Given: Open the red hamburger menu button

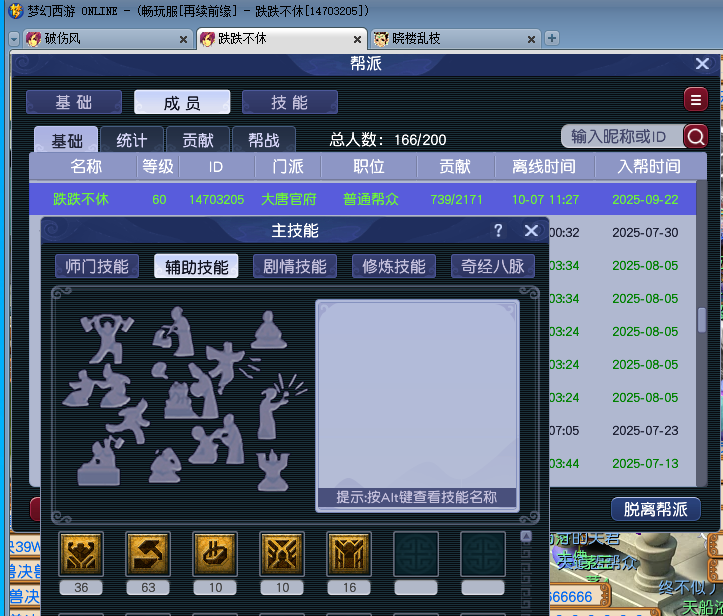Looking at the screenshot, I should point(696,100).
